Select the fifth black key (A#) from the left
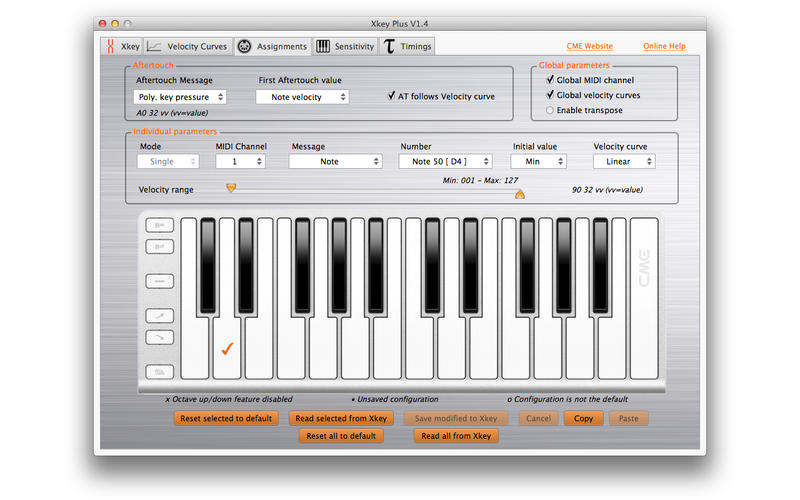The height and width of the screenshot is (500, 800). 376,265
